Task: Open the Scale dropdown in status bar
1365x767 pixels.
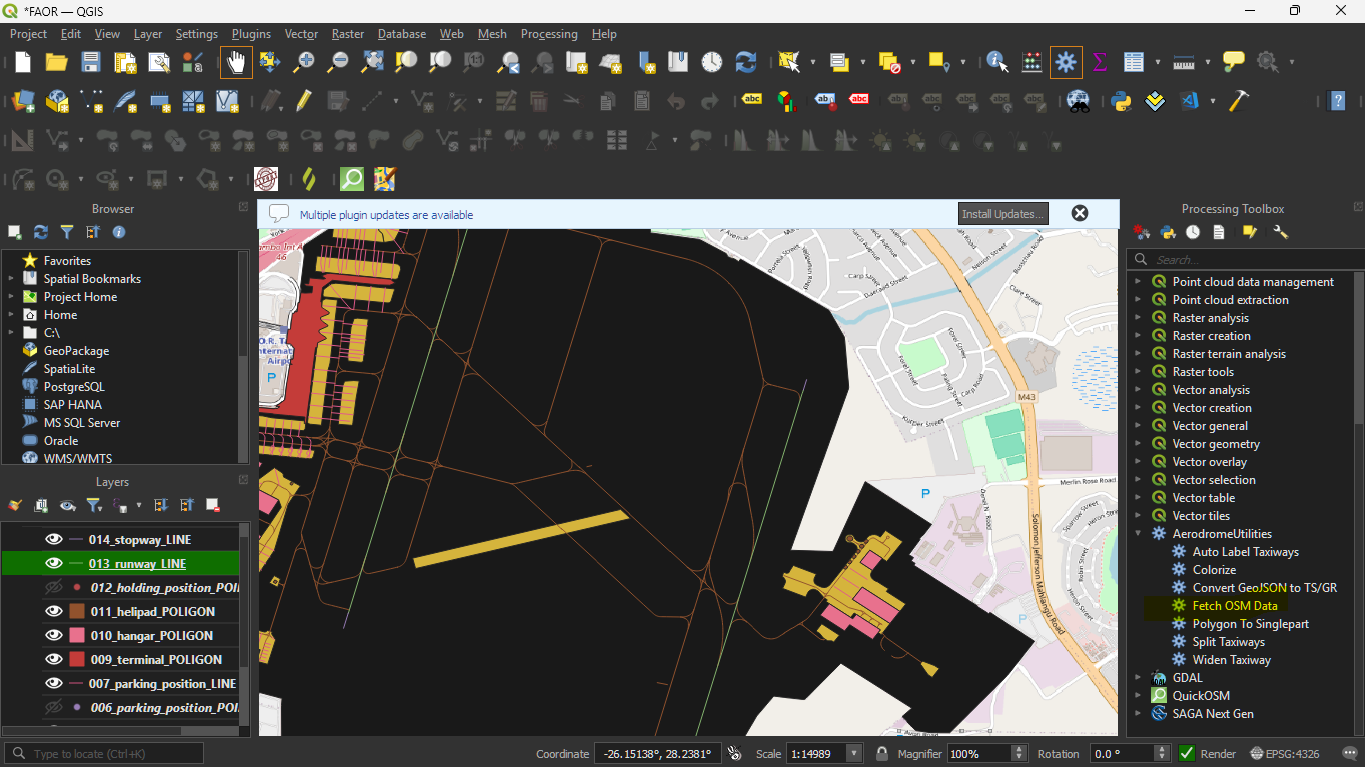Action: pyautogui.click(x=854, y=754)
